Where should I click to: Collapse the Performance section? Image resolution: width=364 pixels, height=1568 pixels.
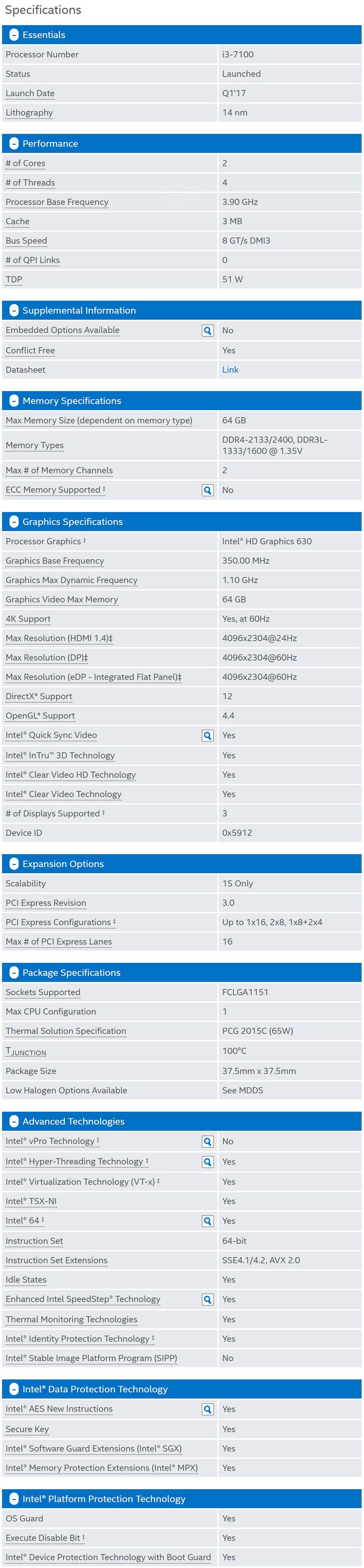14,144
